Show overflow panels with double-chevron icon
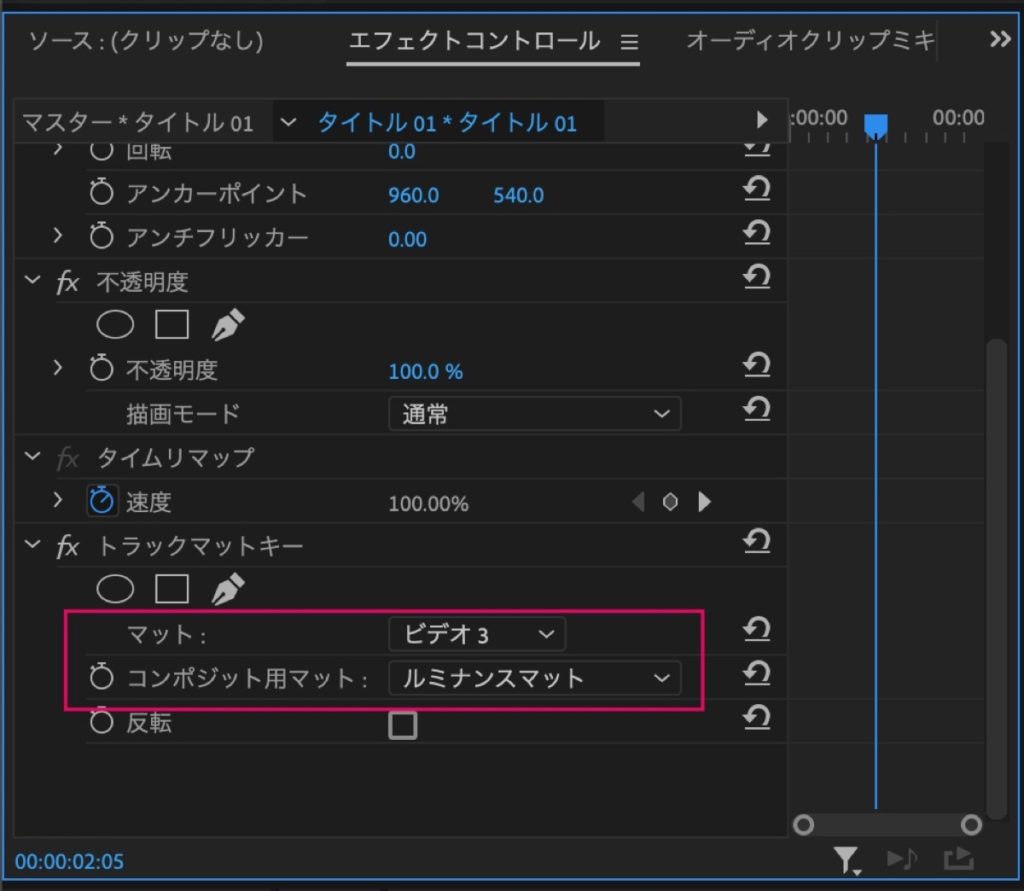This screenshot has height=891, width=1024. (x=1000, y=40)
